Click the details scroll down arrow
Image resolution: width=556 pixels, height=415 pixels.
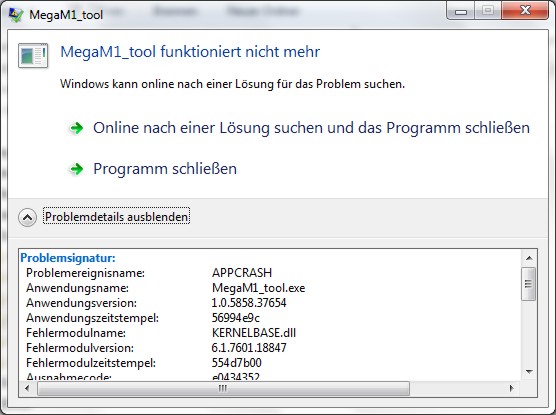529,372
